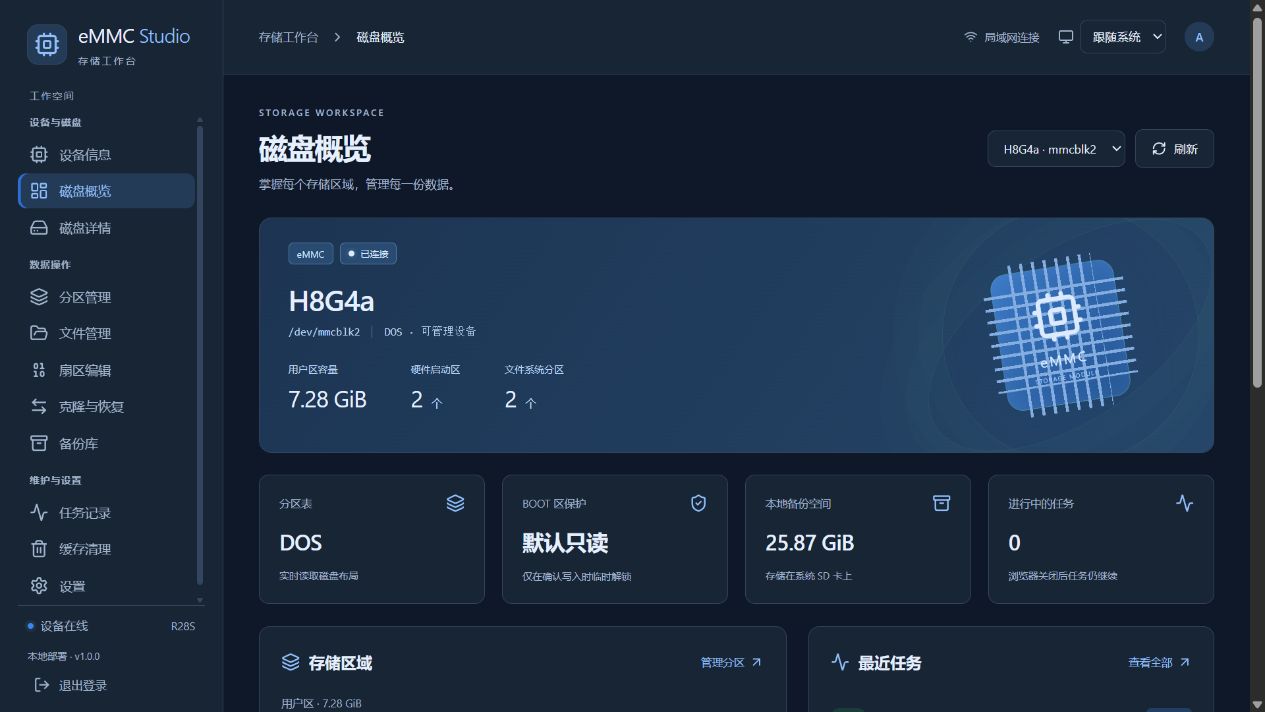Click the 刷新 button
The width and height of the screenshot is (1265, 712).
pyautogui.click(x=1174, y=149)
